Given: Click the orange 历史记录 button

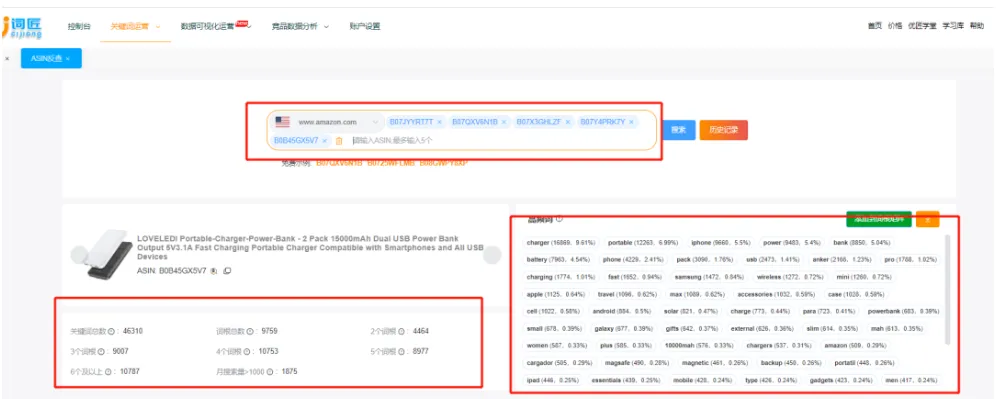Looking at the screenshot, I should tap(723, 130).
